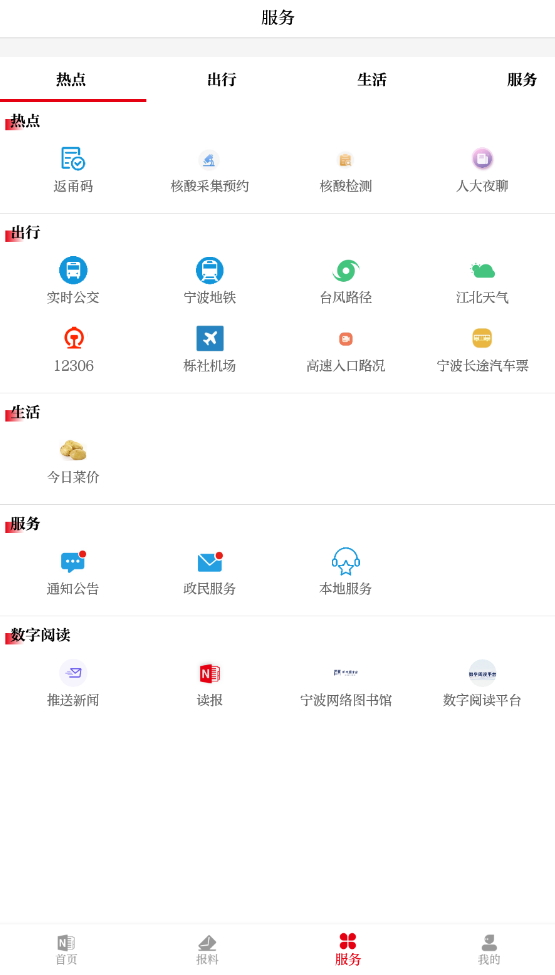Open 读报 newspaper icon
The width and height of the screenshot is (555, 975).
209,673
